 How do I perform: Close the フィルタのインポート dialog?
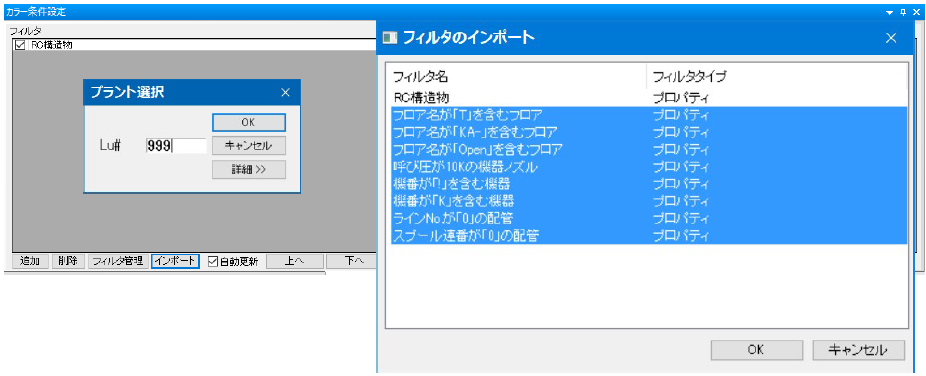pyautogui.click(x=891, y=38)
